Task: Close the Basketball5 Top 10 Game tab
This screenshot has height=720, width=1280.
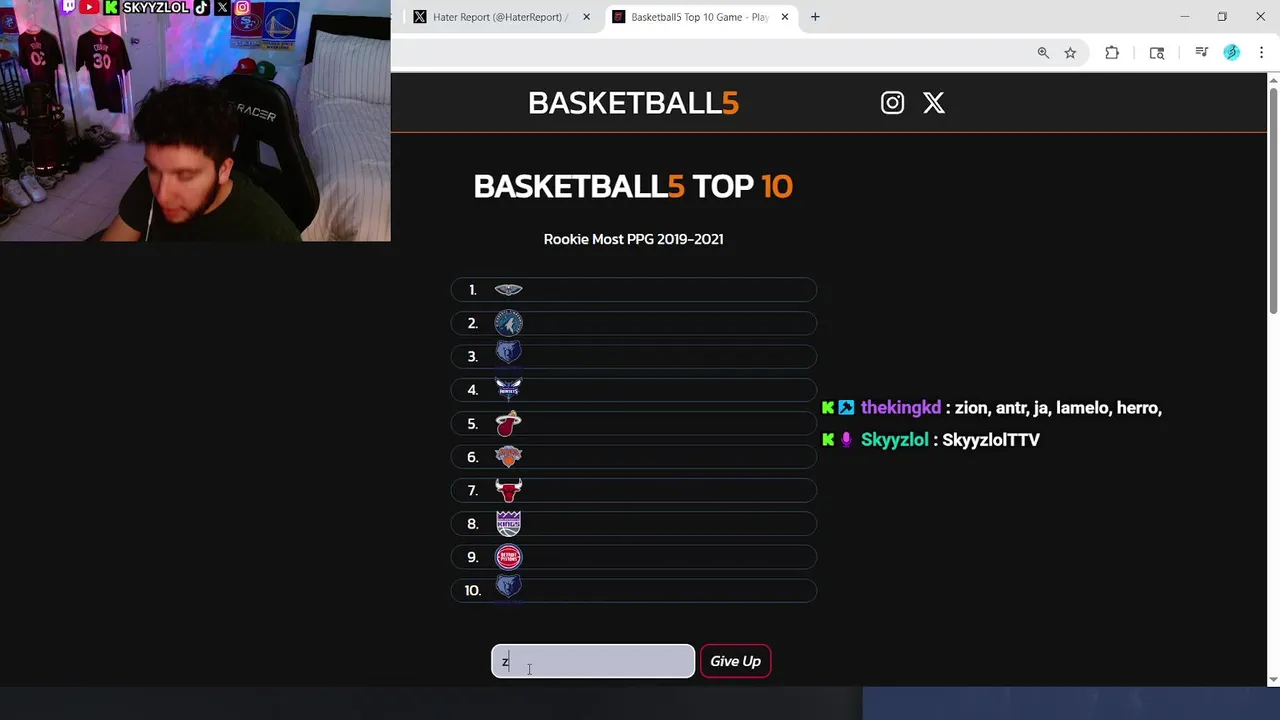Action: click(x=785, y=17)
